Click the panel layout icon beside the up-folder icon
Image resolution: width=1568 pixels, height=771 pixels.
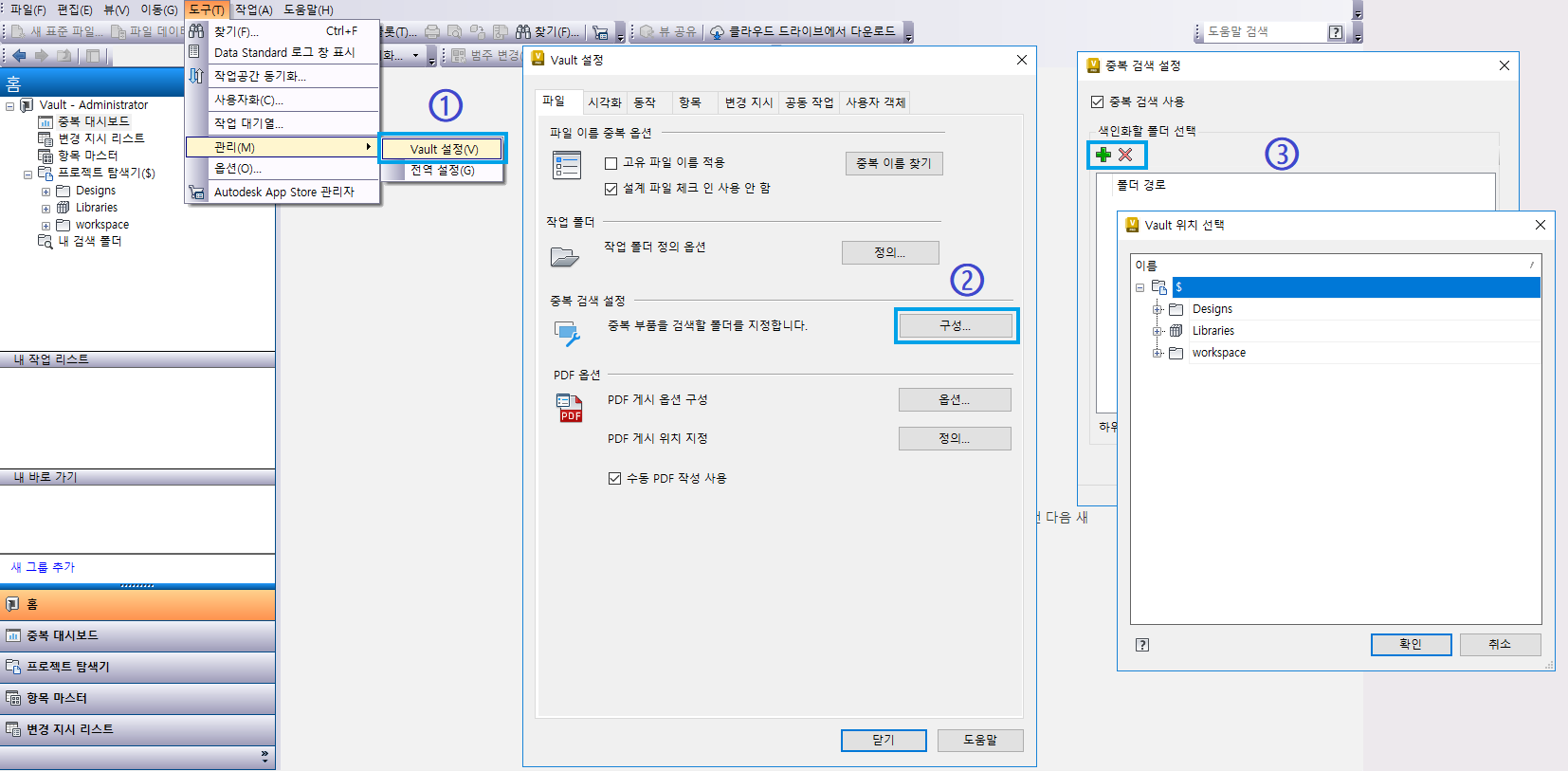[x=93, y=56]
